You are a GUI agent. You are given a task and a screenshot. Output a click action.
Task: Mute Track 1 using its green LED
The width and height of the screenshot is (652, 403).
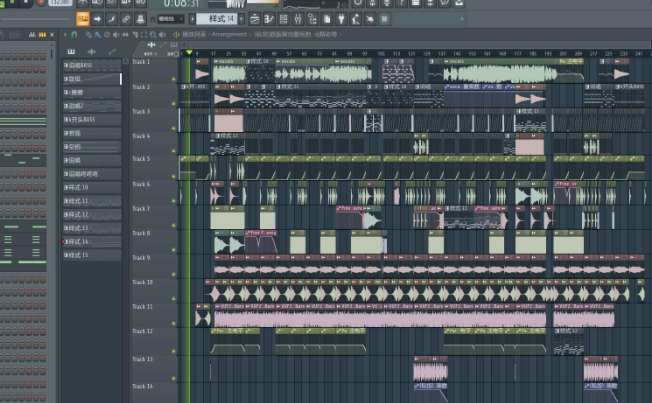tap(174, 80)
